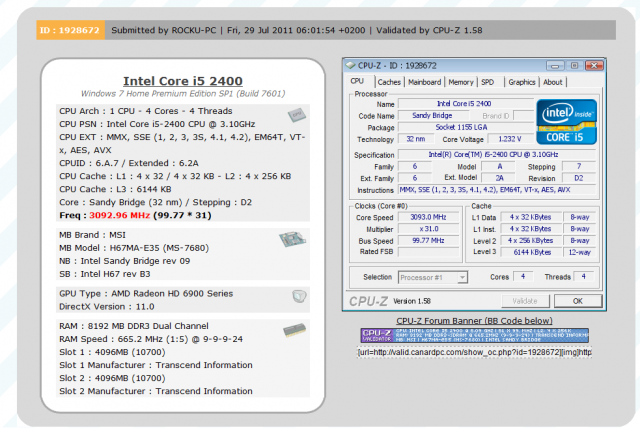Open the Graphics tab

[522, 82]
